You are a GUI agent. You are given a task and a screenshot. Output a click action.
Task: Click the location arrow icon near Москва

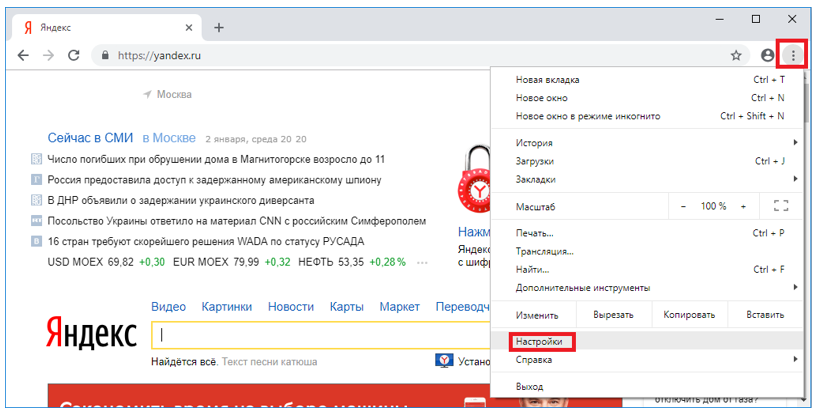click(x=147, y=94)
